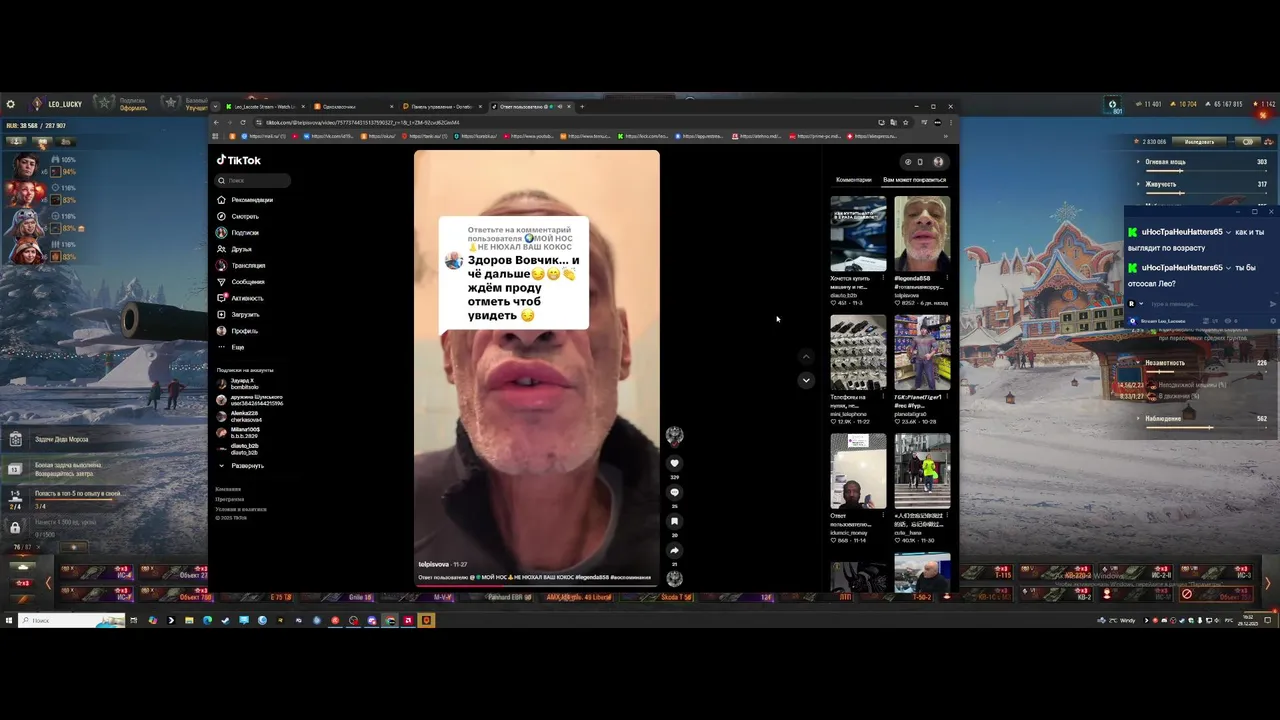Toggle the switch next to Исследовать
Image resolution: width=1280 pixels, height=720 pixels.
[1247, 142]
